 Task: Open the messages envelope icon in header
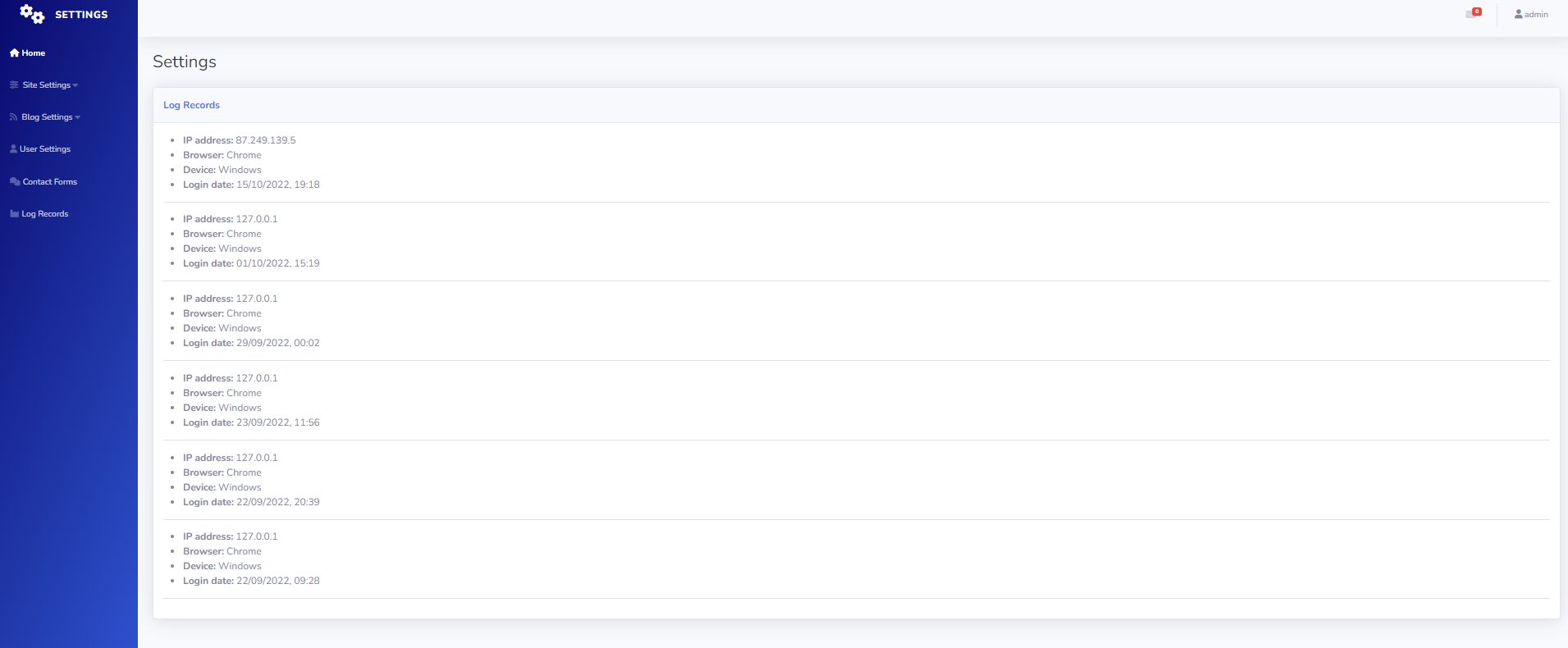pos(1470,15)
